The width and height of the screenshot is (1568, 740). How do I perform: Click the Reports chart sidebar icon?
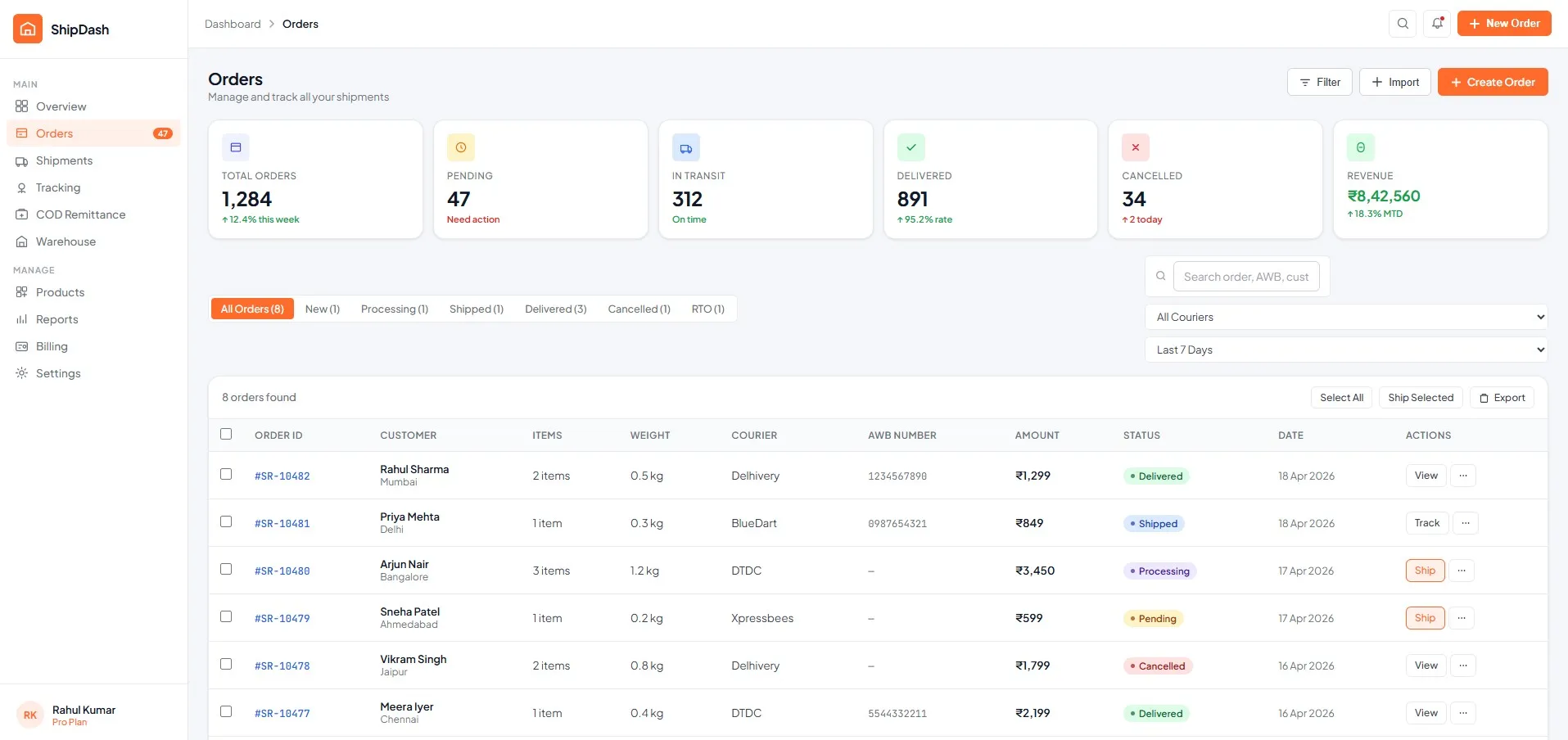point(22,319)
